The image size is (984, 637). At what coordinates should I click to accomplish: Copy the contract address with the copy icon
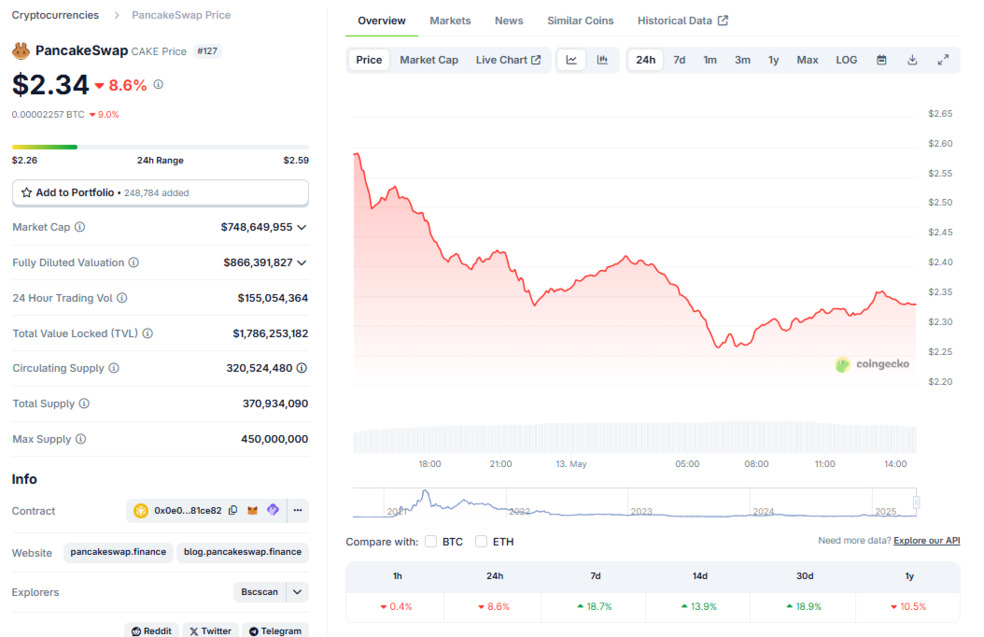coord(233,510)
